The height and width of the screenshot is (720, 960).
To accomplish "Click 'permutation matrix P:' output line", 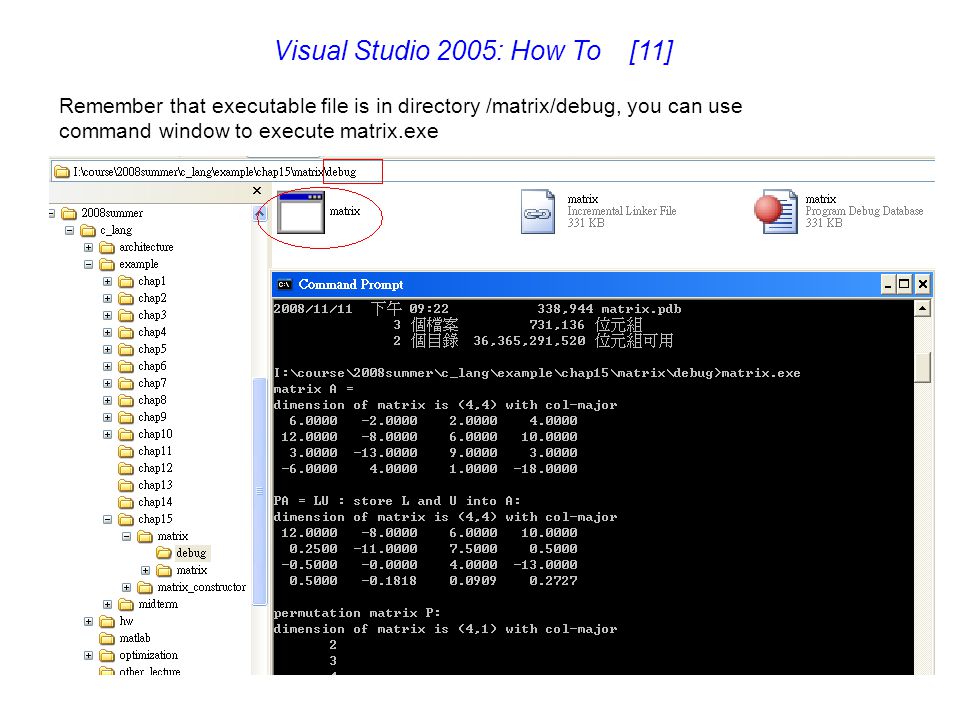I will coord(357,613).
